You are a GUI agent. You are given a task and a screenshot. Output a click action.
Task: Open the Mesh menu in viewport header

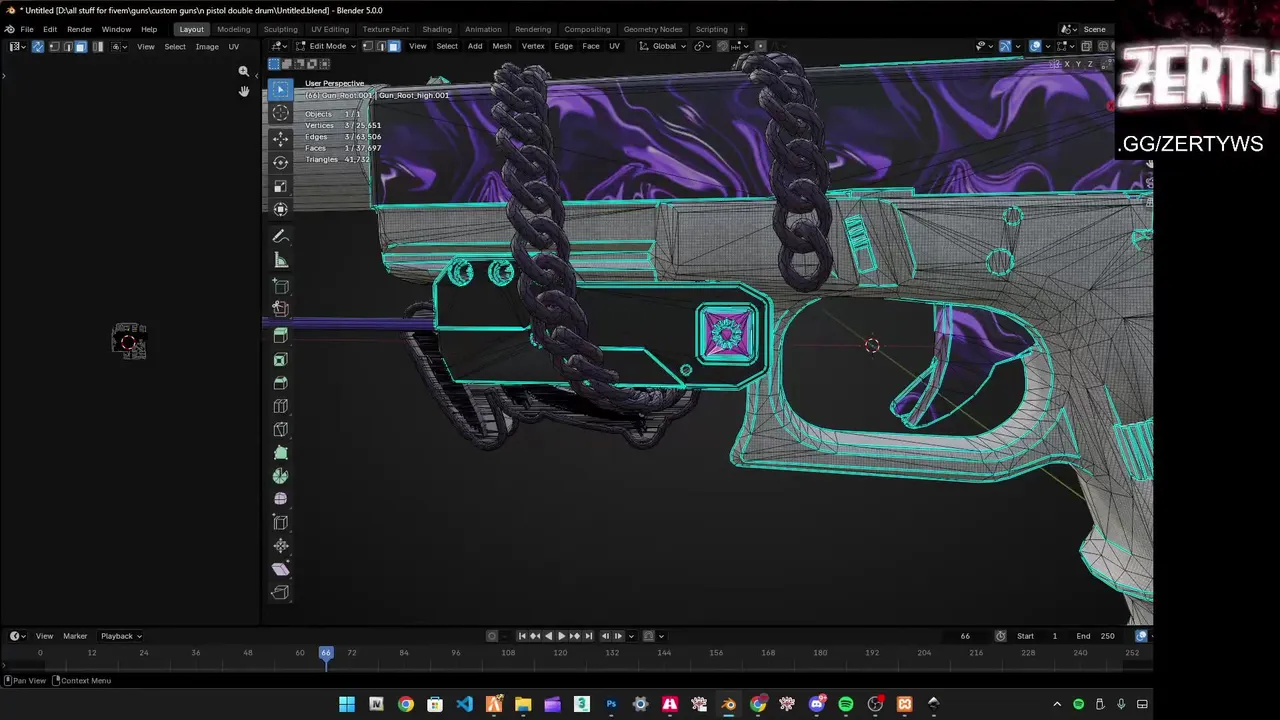[x=502, y=46]
